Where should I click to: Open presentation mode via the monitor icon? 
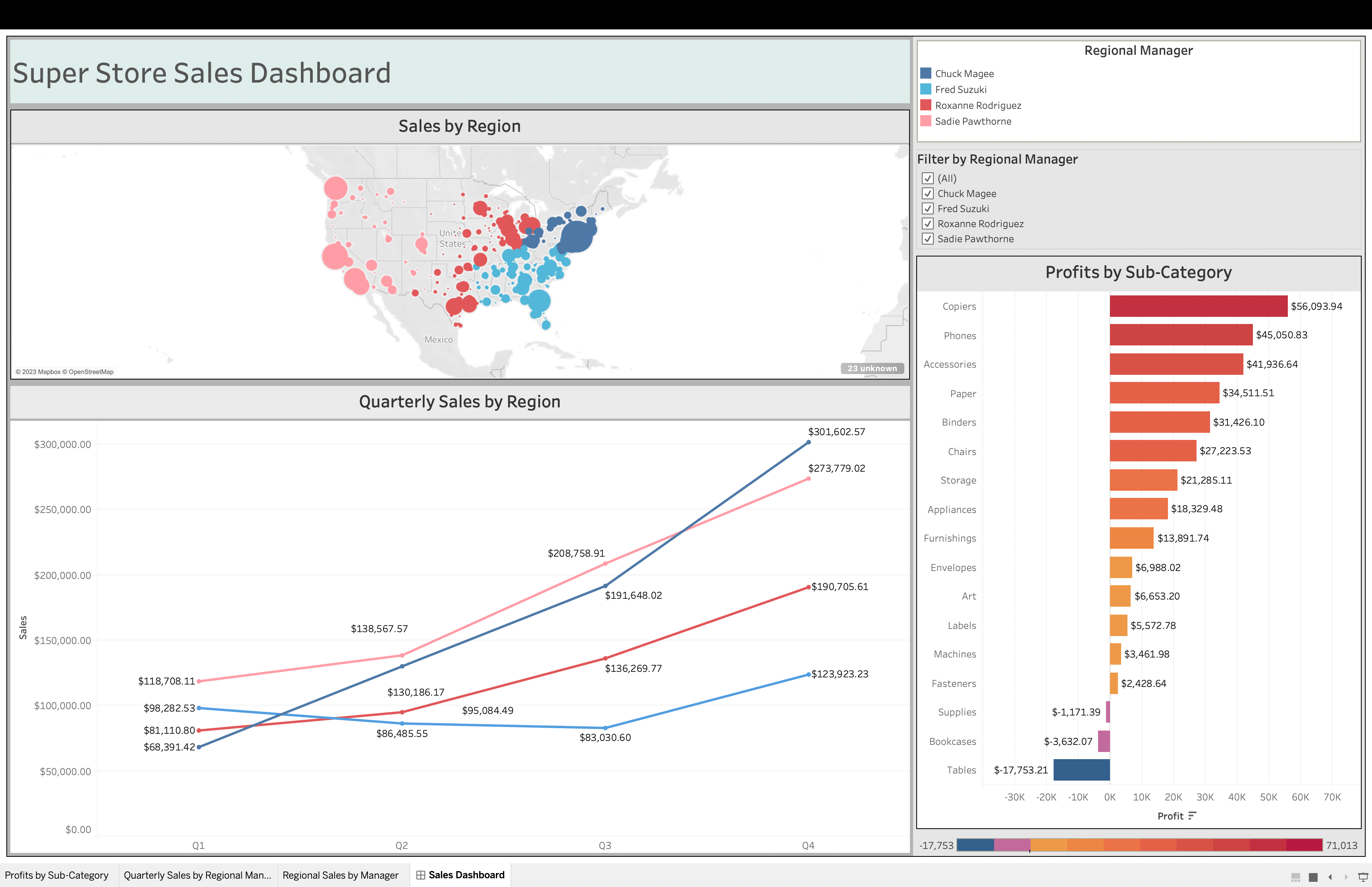tap(1363, 877)
